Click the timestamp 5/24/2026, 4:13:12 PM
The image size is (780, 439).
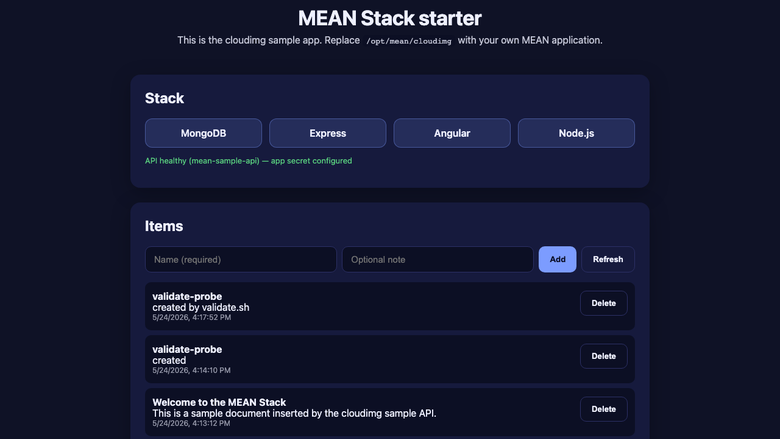pyautogui.click(x=192, y=424)
